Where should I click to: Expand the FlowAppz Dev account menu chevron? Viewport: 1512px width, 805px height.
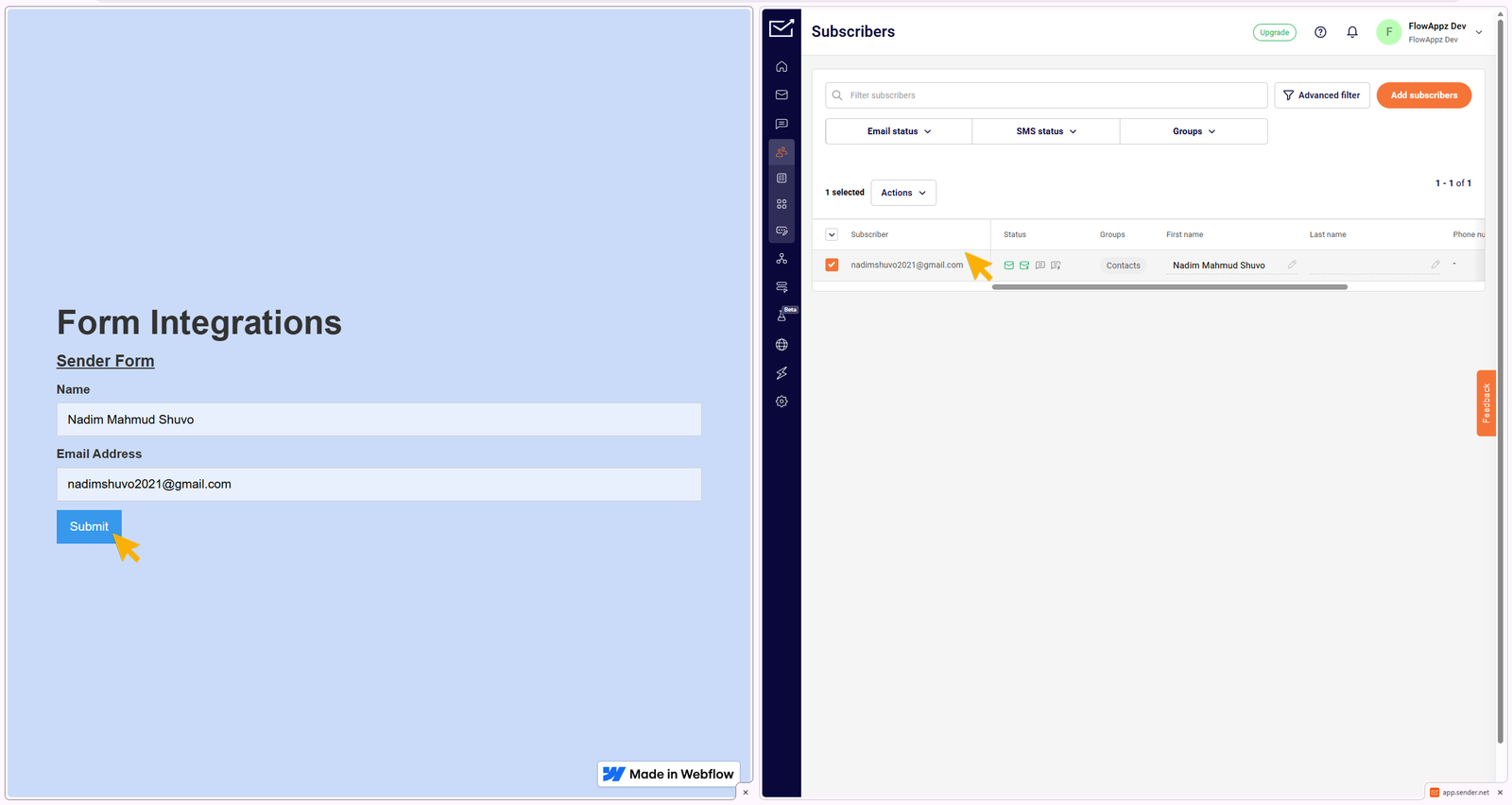click(x=1479, y=32)
